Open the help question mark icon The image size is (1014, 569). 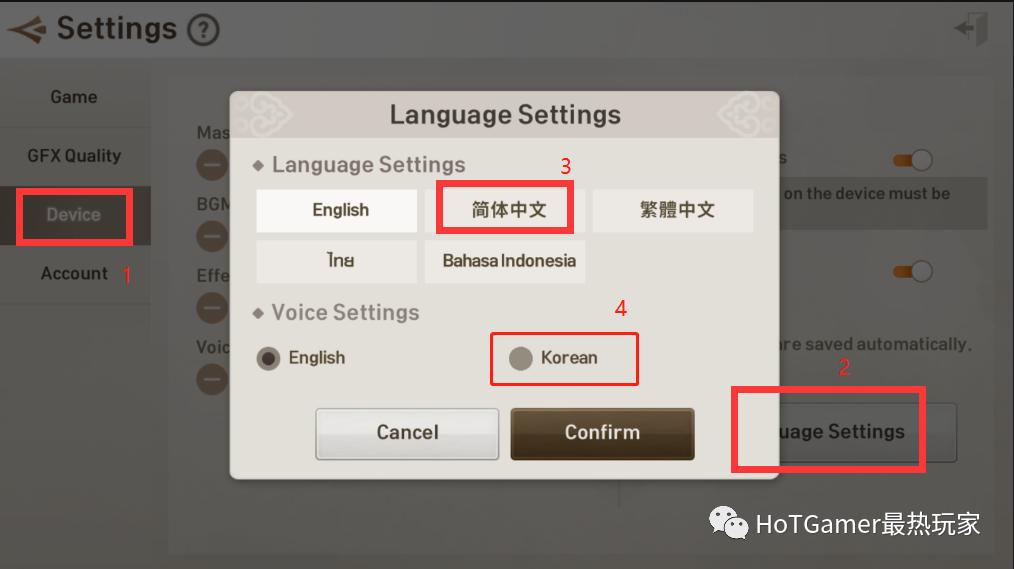click(203, 30)
